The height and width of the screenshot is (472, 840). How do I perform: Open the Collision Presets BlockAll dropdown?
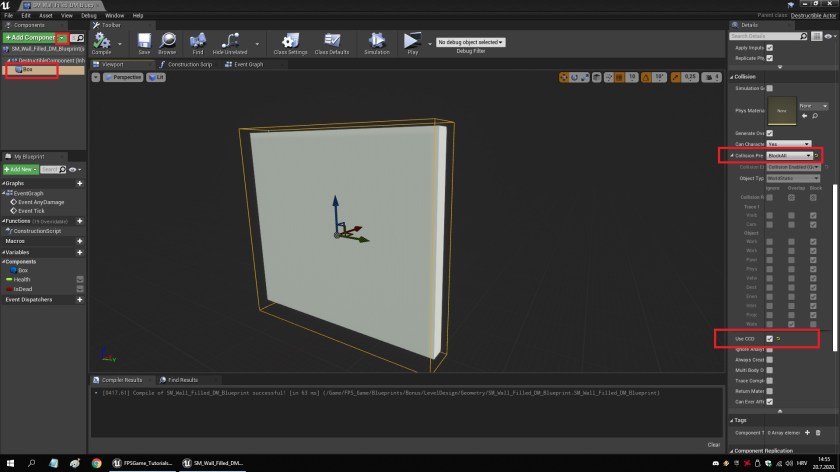[787, 156]
